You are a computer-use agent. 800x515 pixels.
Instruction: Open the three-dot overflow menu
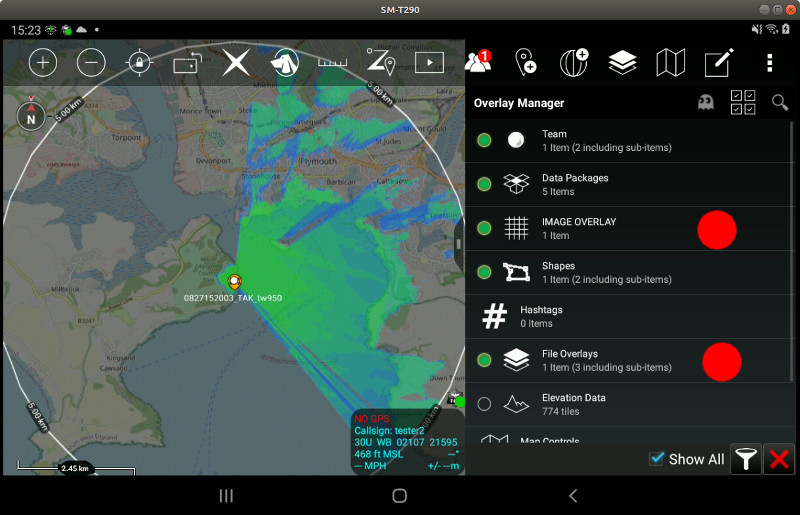(x=769, y=63)
